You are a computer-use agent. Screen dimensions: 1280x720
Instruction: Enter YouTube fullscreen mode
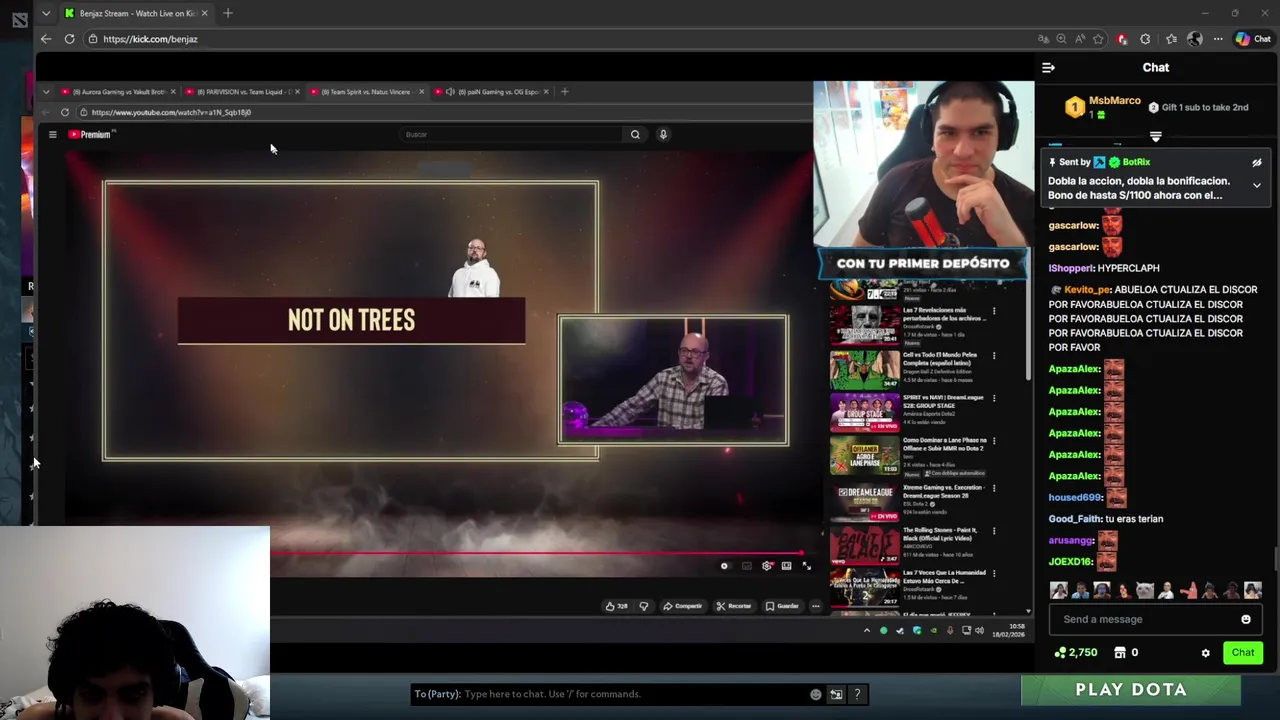click(807, 566)
